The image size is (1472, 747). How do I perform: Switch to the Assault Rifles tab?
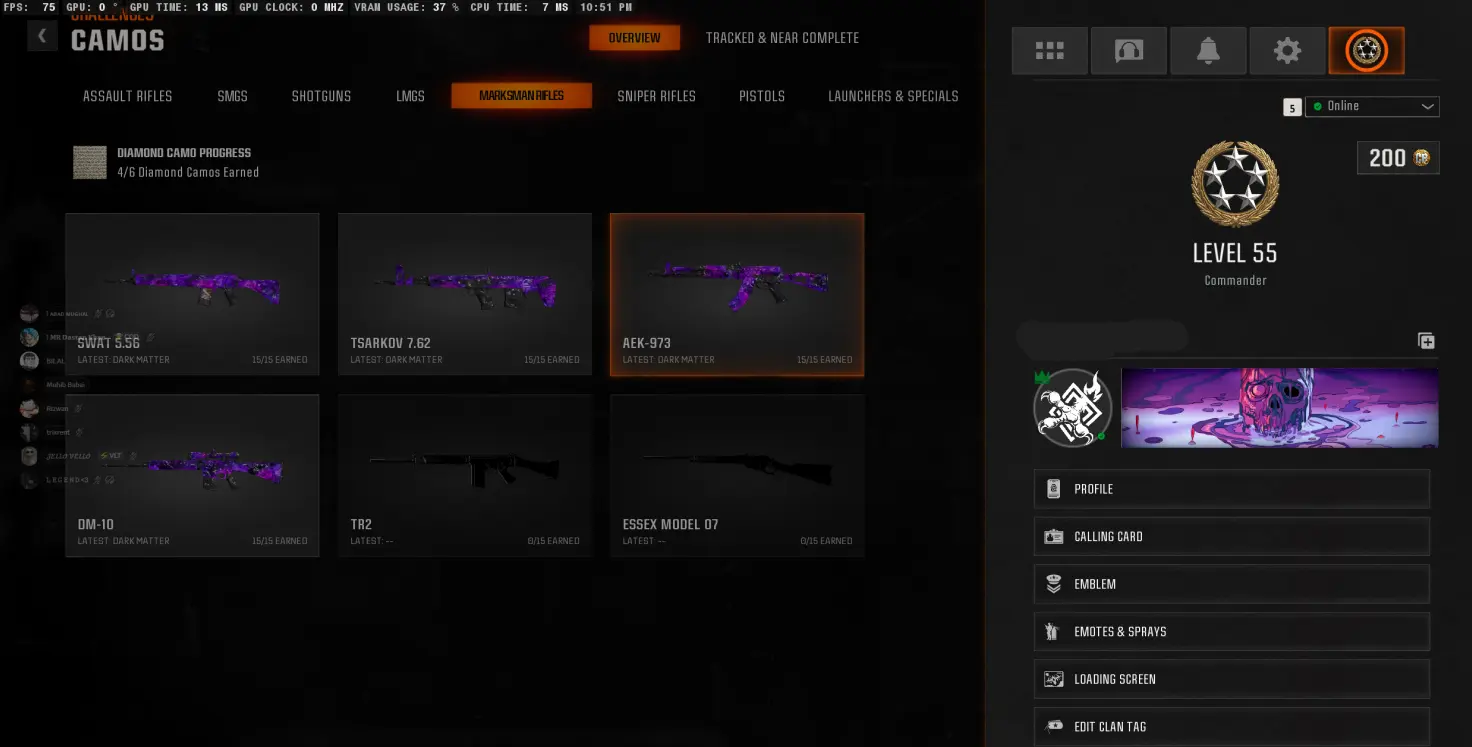coord(127,96)
